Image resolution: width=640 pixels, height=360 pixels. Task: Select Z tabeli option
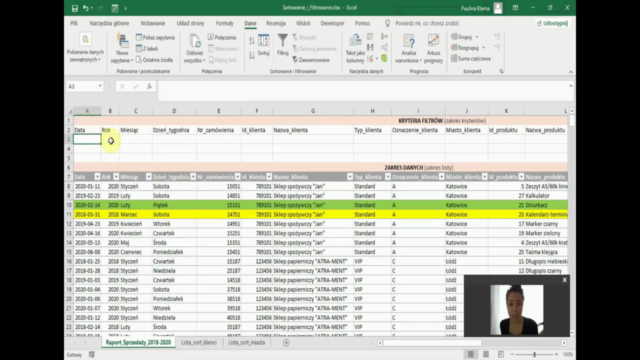coord(147,49)
